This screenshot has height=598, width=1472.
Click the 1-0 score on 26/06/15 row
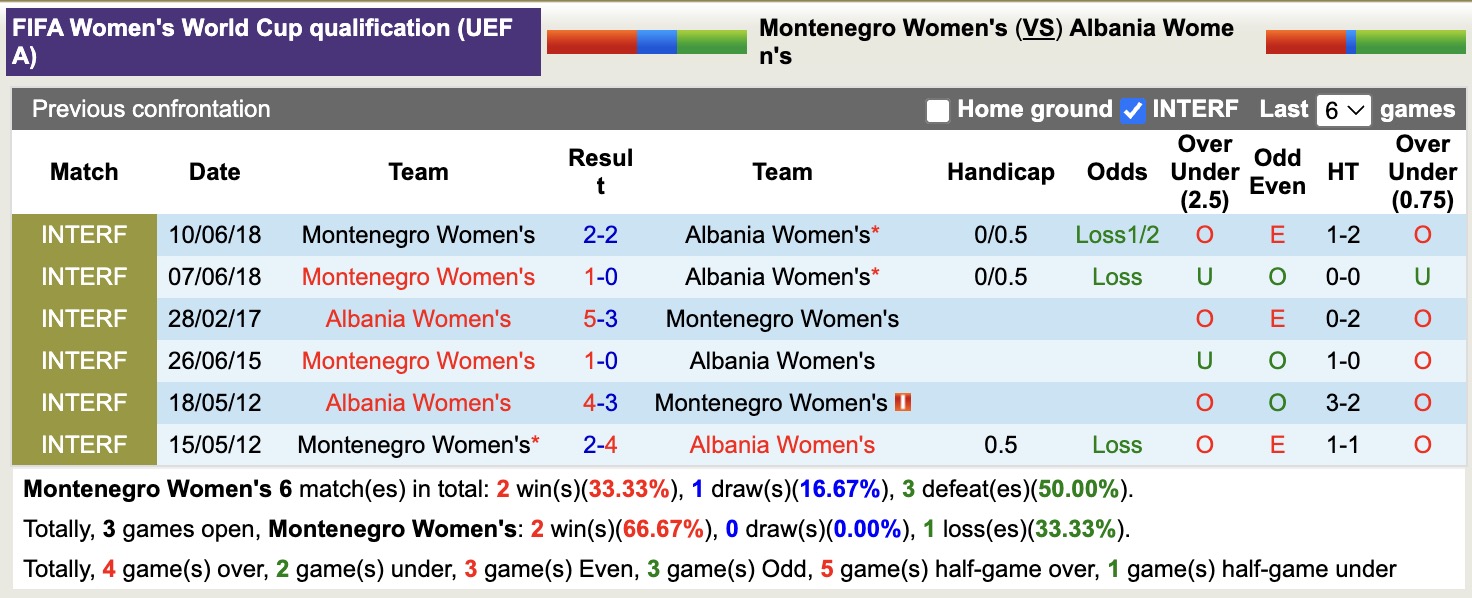point(600,361)
